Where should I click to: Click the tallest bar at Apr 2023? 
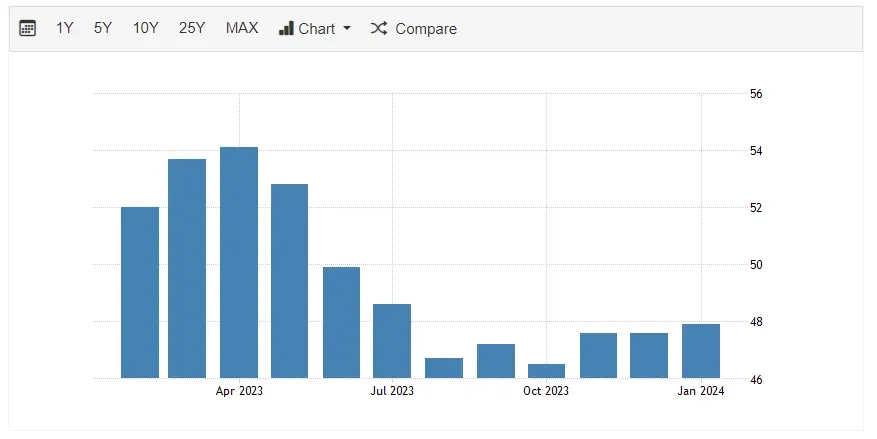pos(239,262)
